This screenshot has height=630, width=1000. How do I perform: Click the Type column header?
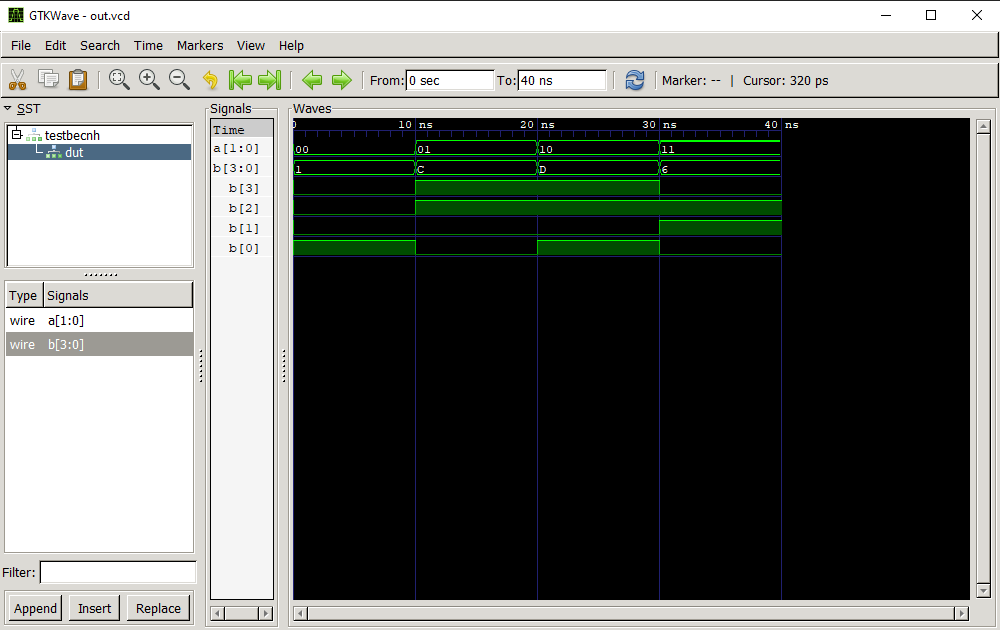(x=24, y=295)
